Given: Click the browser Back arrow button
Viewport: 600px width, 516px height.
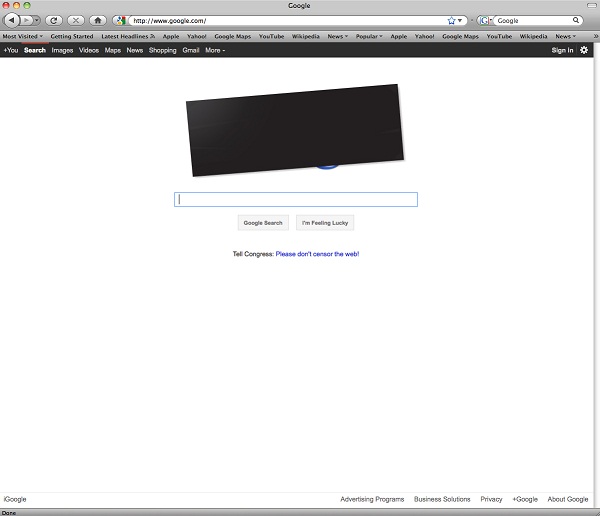Looking at the screenshot, I should point(13,20).
